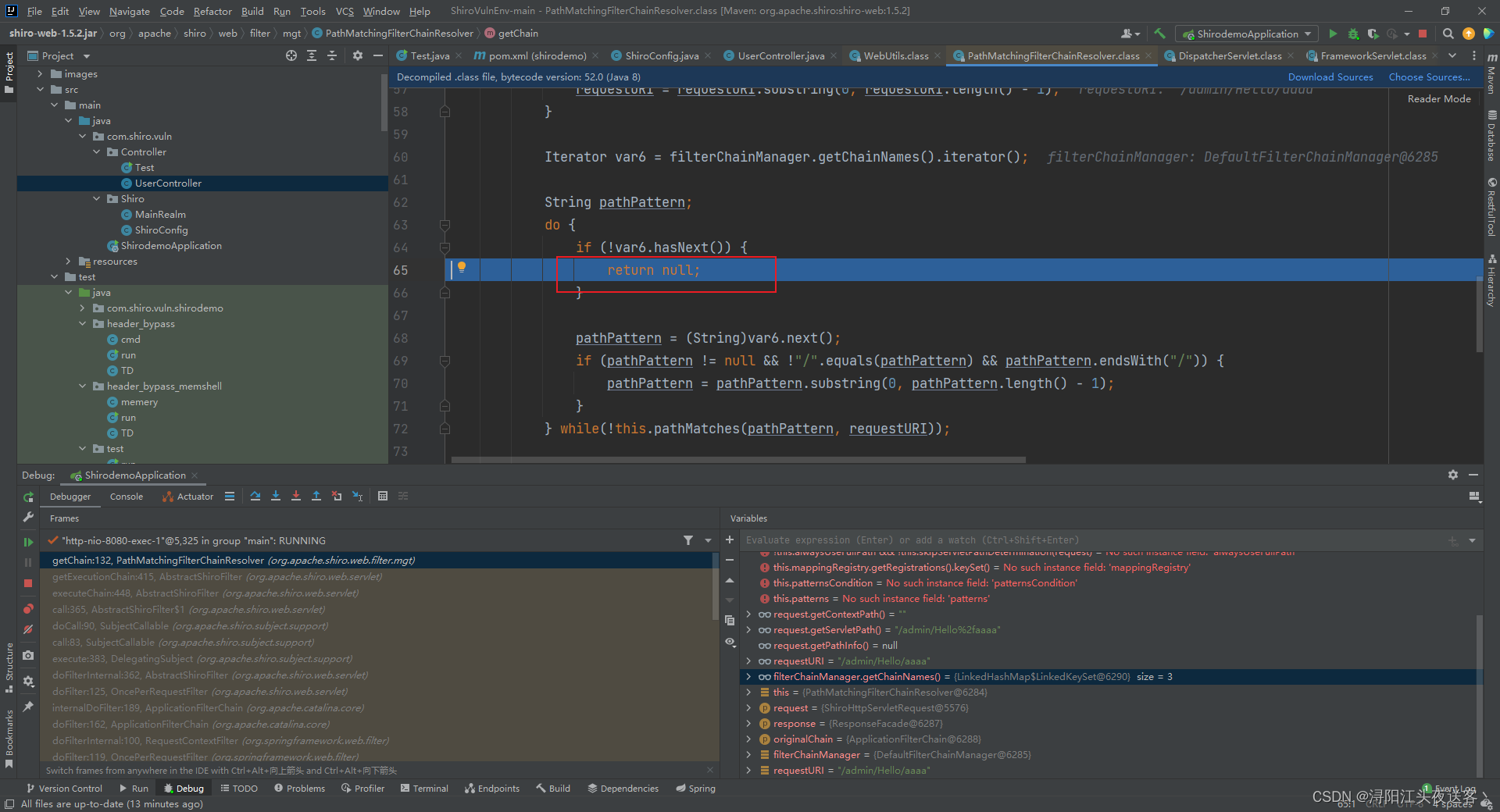
Task: Open the Terminal tool window tab
Action: (424, 789)
